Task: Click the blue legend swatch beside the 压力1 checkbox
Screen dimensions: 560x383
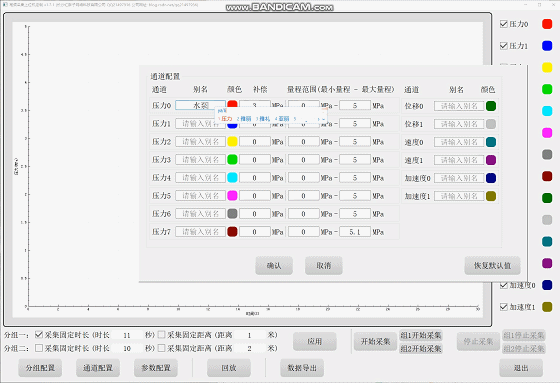Action: point(547,46)
